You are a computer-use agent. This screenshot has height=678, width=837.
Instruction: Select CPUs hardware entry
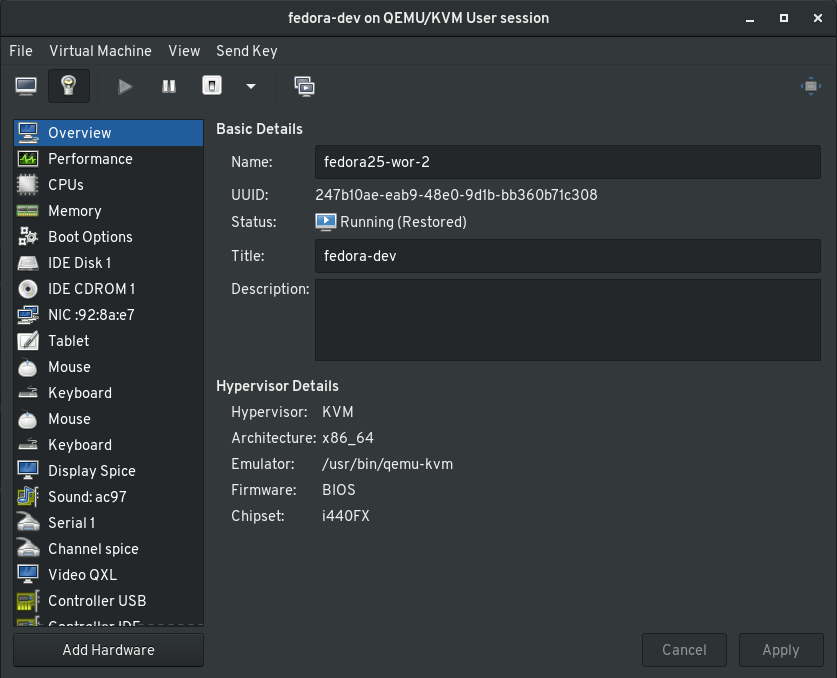pos(108,185)
